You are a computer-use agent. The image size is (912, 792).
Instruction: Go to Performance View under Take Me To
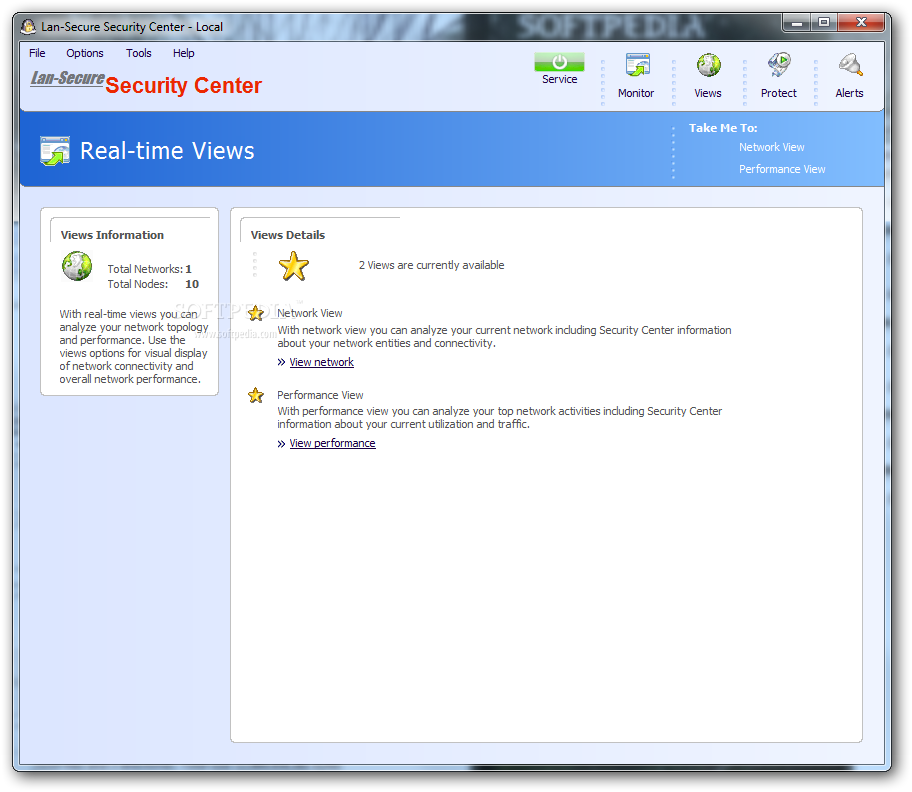click(x=782, y=169)
